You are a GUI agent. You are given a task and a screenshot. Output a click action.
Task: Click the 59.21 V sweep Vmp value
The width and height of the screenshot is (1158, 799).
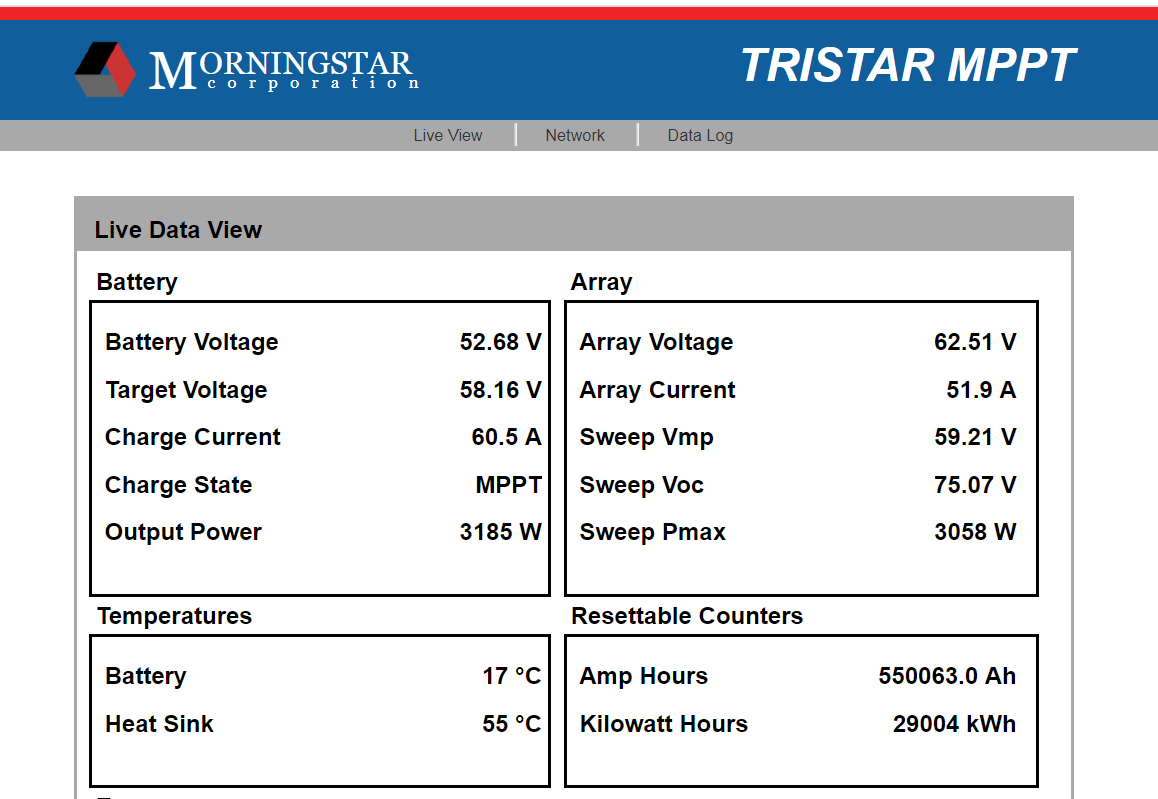pyautogui.click(x=975, y=437)
